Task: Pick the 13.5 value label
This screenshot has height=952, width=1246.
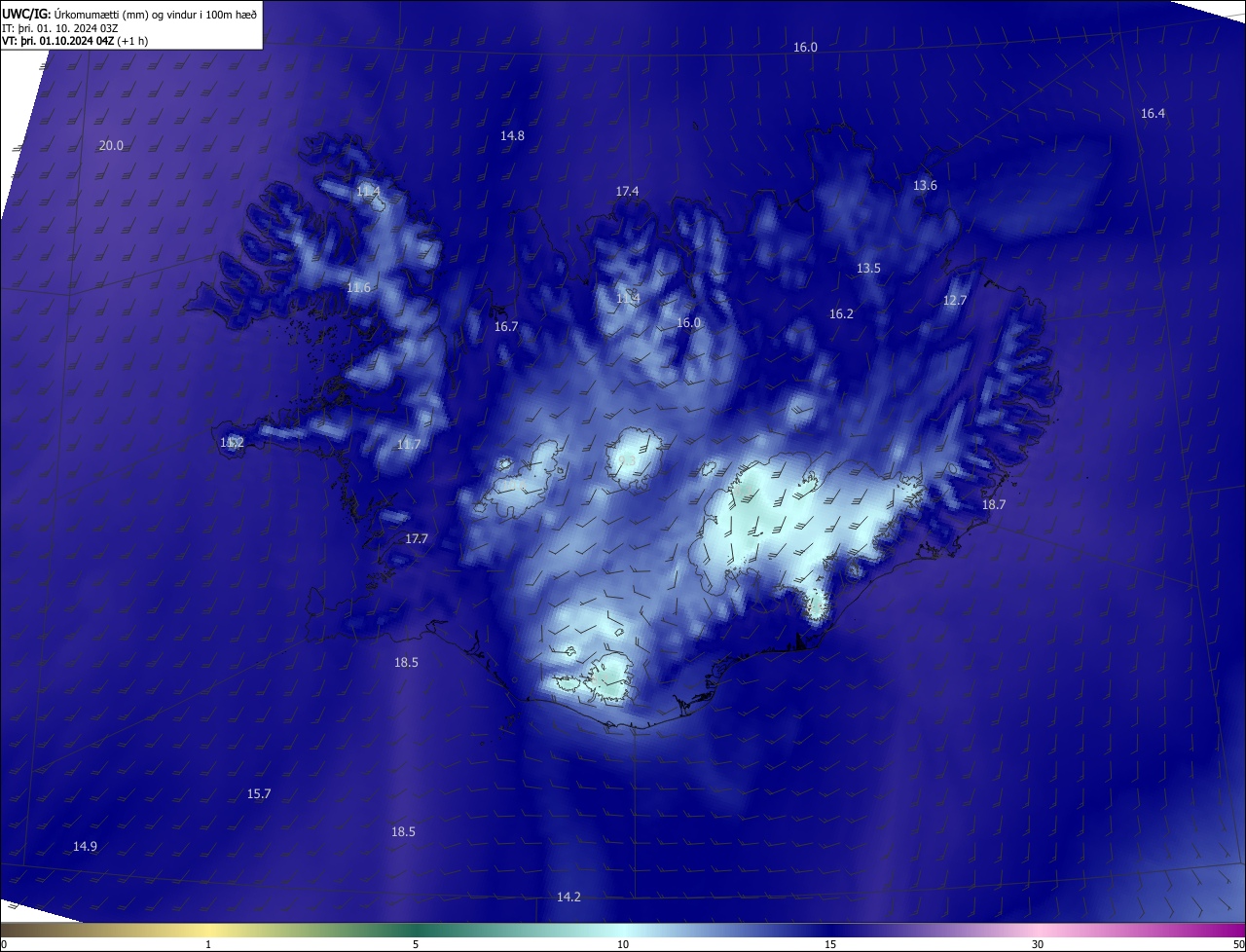Action: click(x=868, y=269)
